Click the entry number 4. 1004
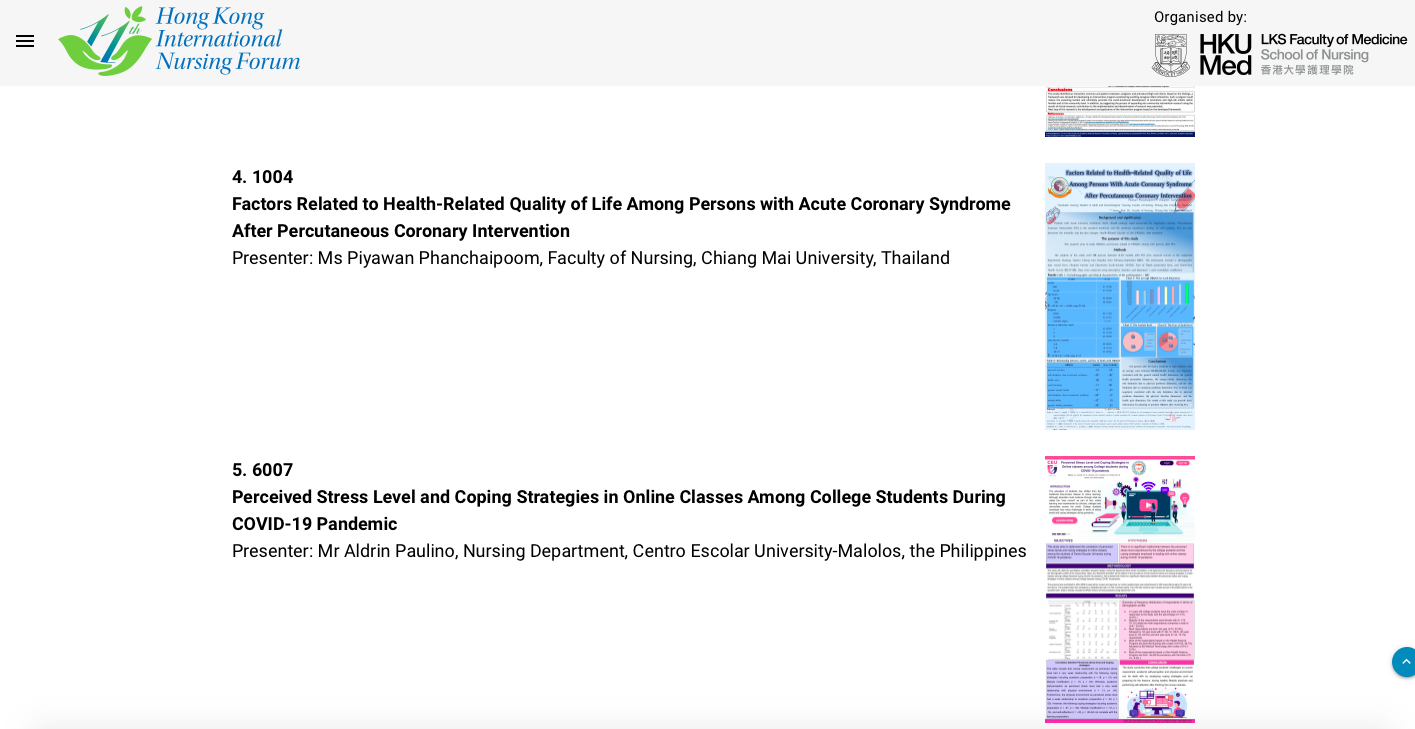This screenshot has width=1415, height=729. coord(262,177)
